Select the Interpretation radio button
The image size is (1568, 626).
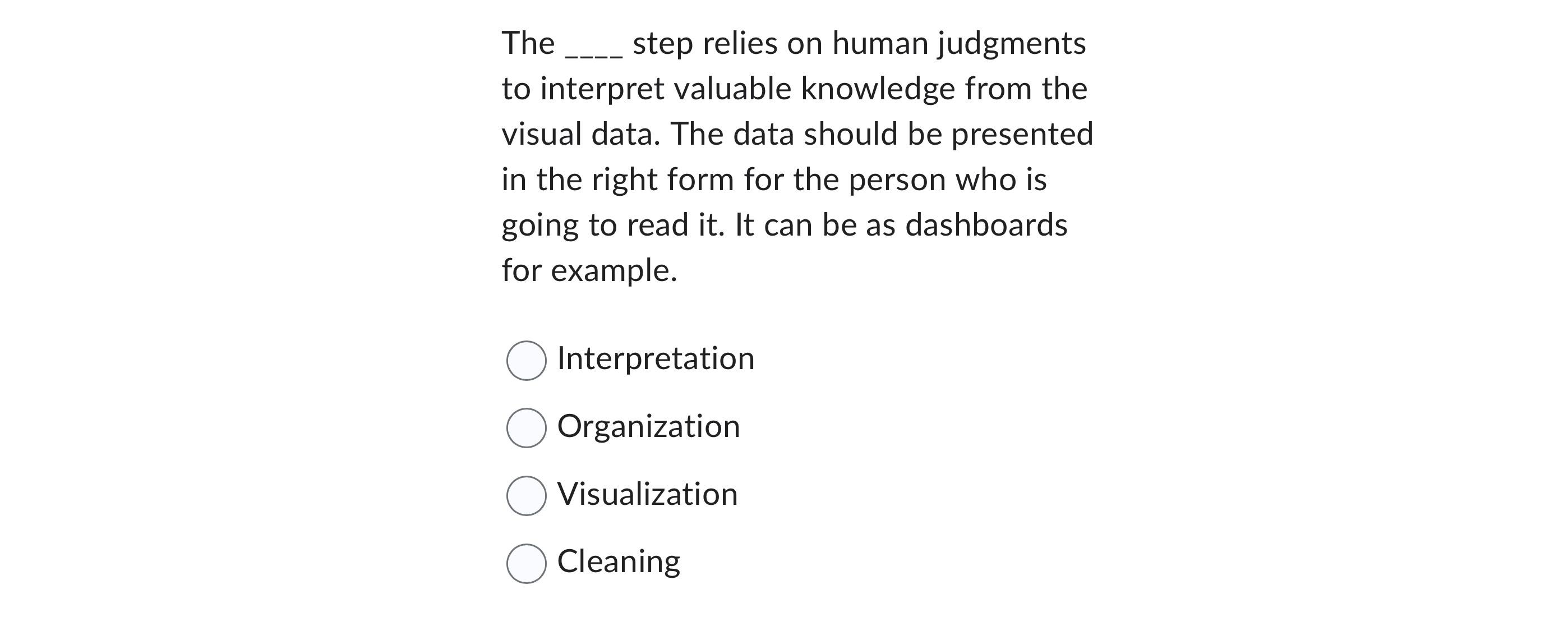527,361
